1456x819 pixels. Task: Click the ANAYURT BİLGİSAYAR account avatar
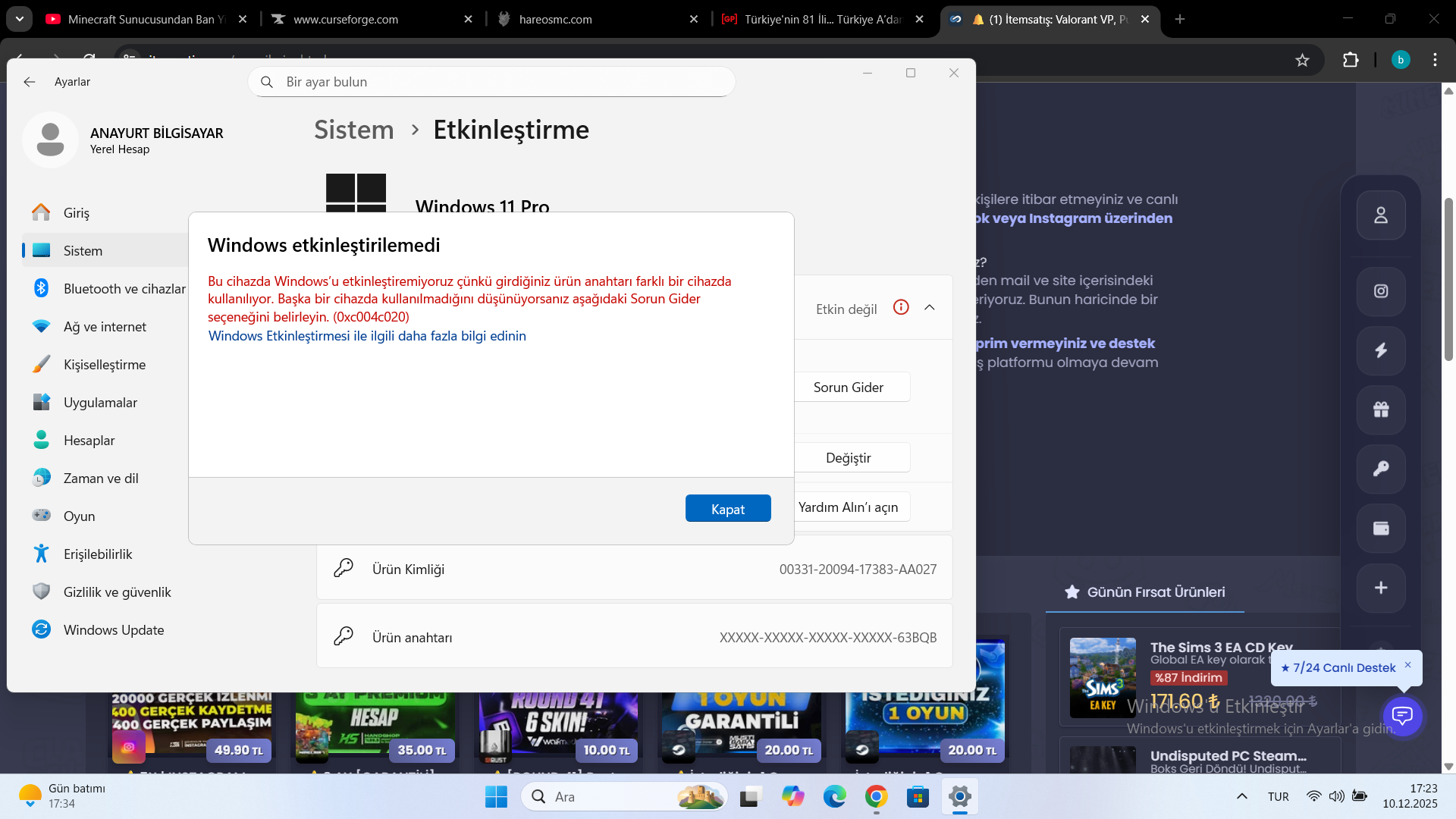pos(50,140)
